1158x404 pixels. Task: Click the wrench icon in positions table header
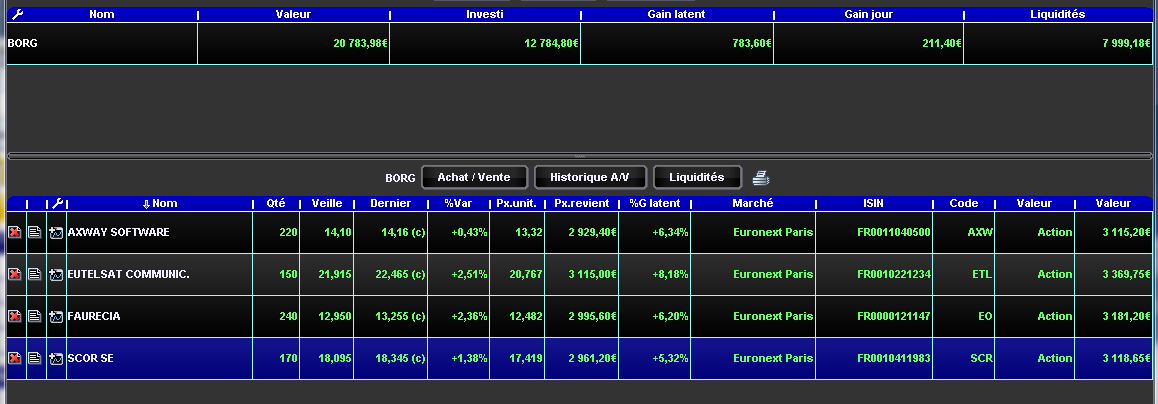57,203
